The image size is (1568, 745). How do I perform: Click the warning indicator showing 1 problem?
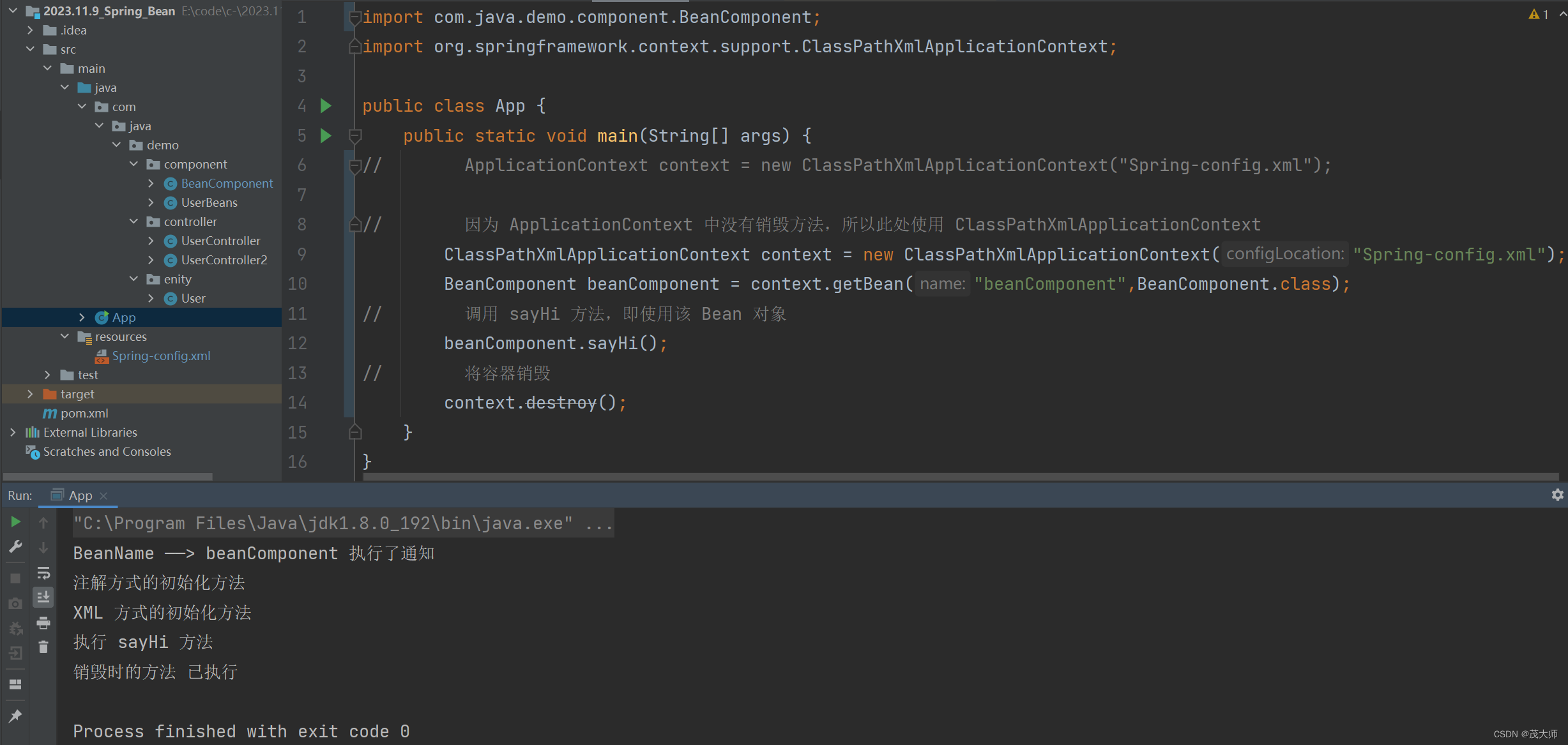click(x=1539, y=14)
